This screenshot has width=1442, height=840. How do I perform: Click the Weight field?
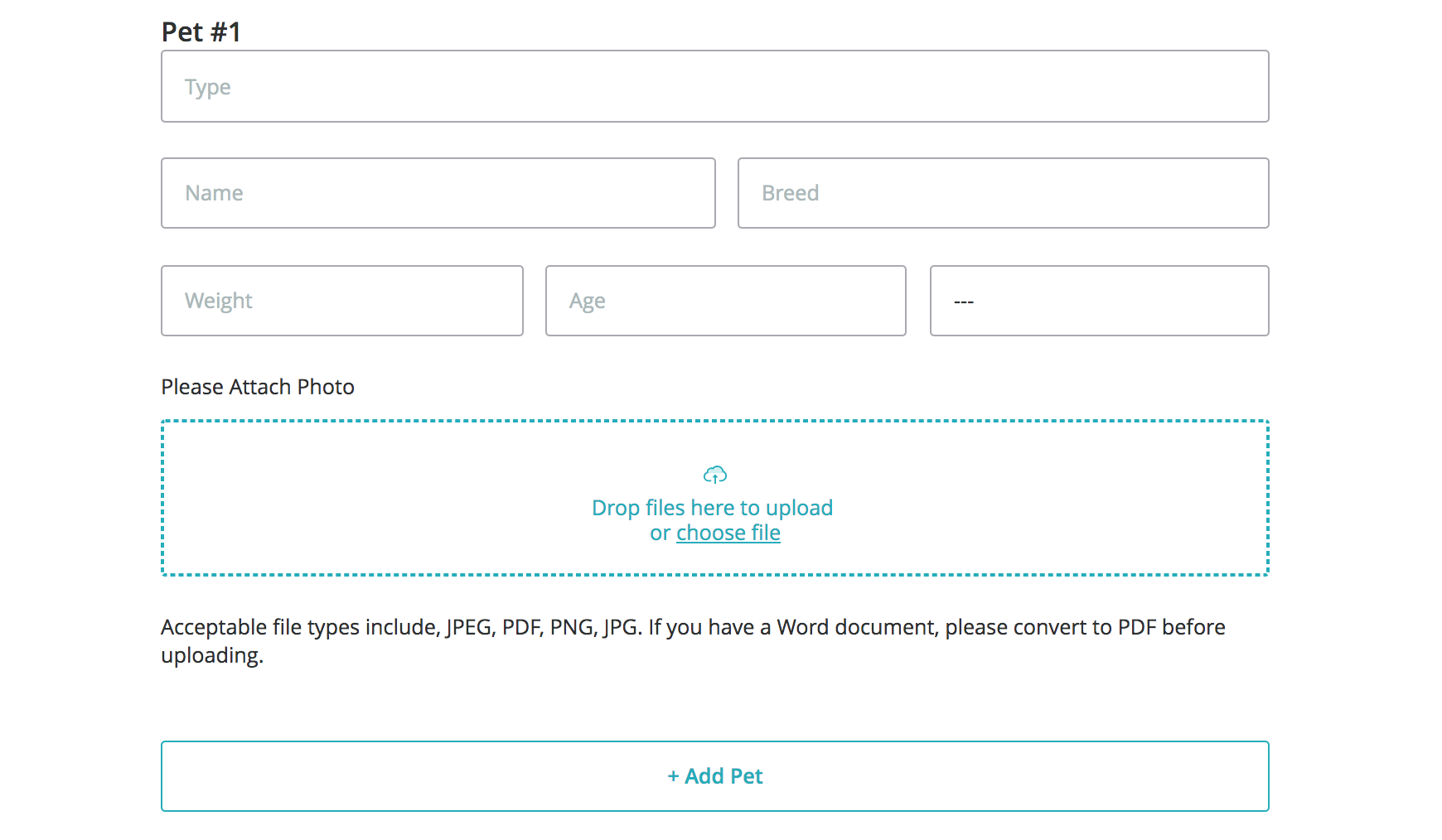click(x=341, y=301)
